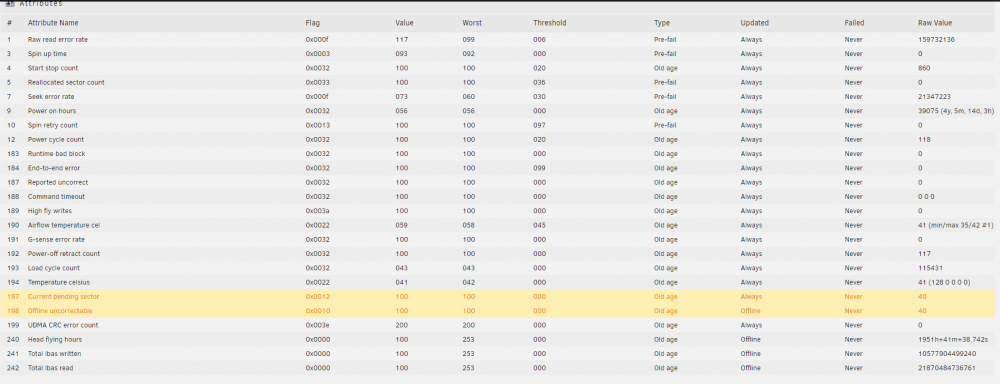Screen dimensions: 1000x384
Task: Click raw value 860
Action: [924, 68]
